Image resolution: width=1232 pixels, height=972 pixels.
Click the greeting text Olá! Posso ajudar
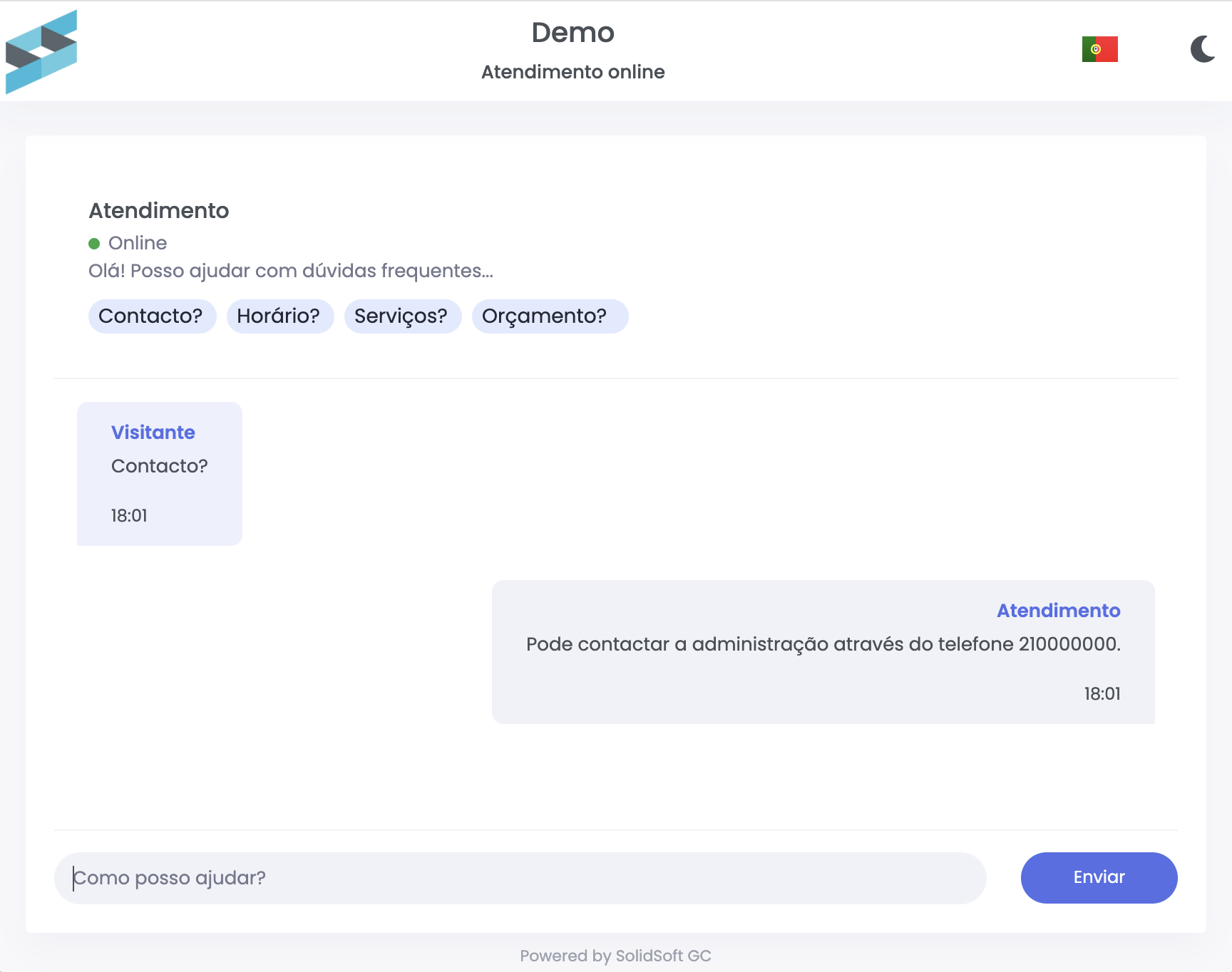coord(290,271)
